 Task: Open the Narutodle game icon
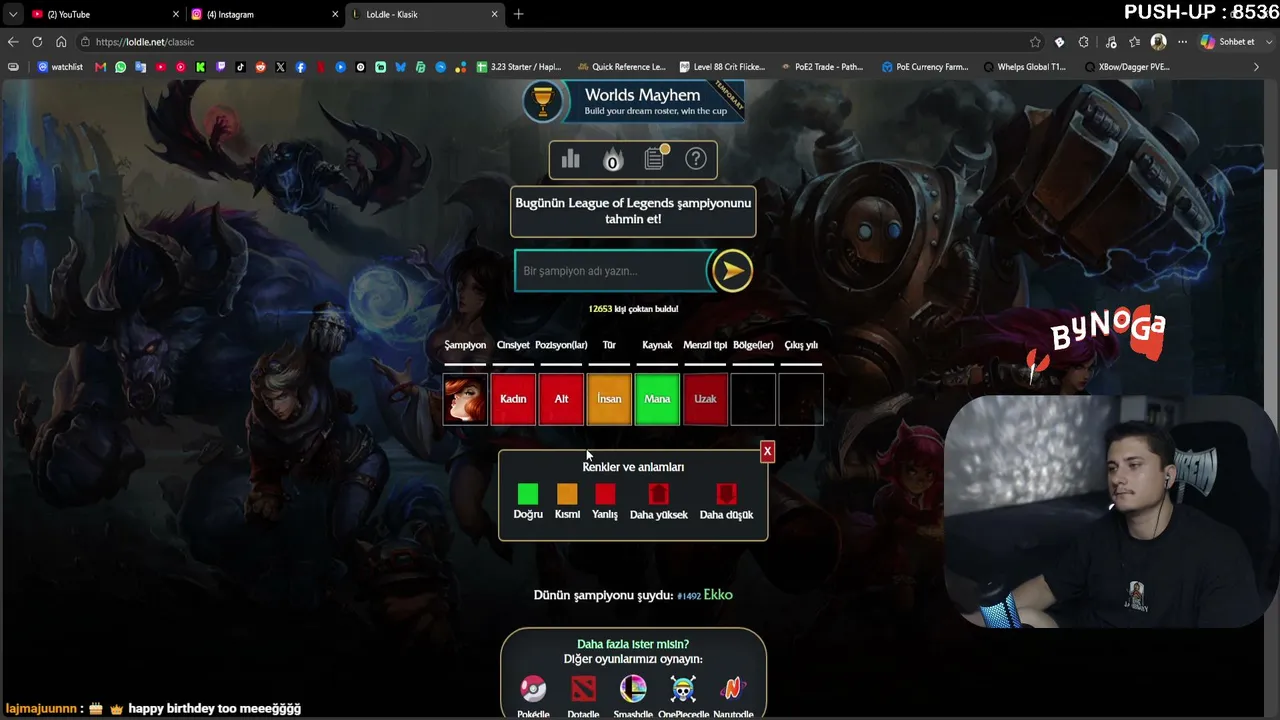(733, 688)
